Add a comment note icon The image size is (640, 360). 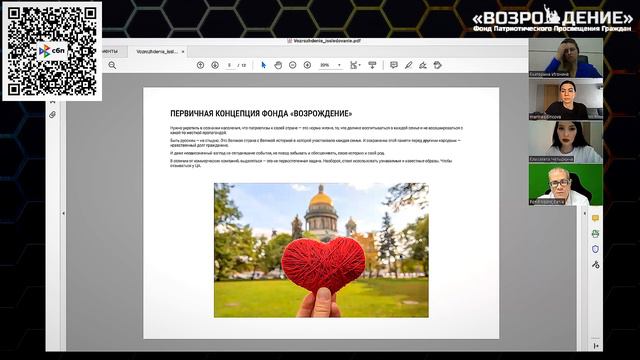pos(394,65)
